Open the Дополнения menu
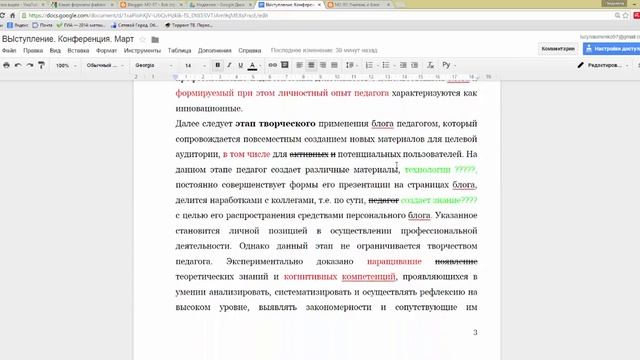 [215, 51]
